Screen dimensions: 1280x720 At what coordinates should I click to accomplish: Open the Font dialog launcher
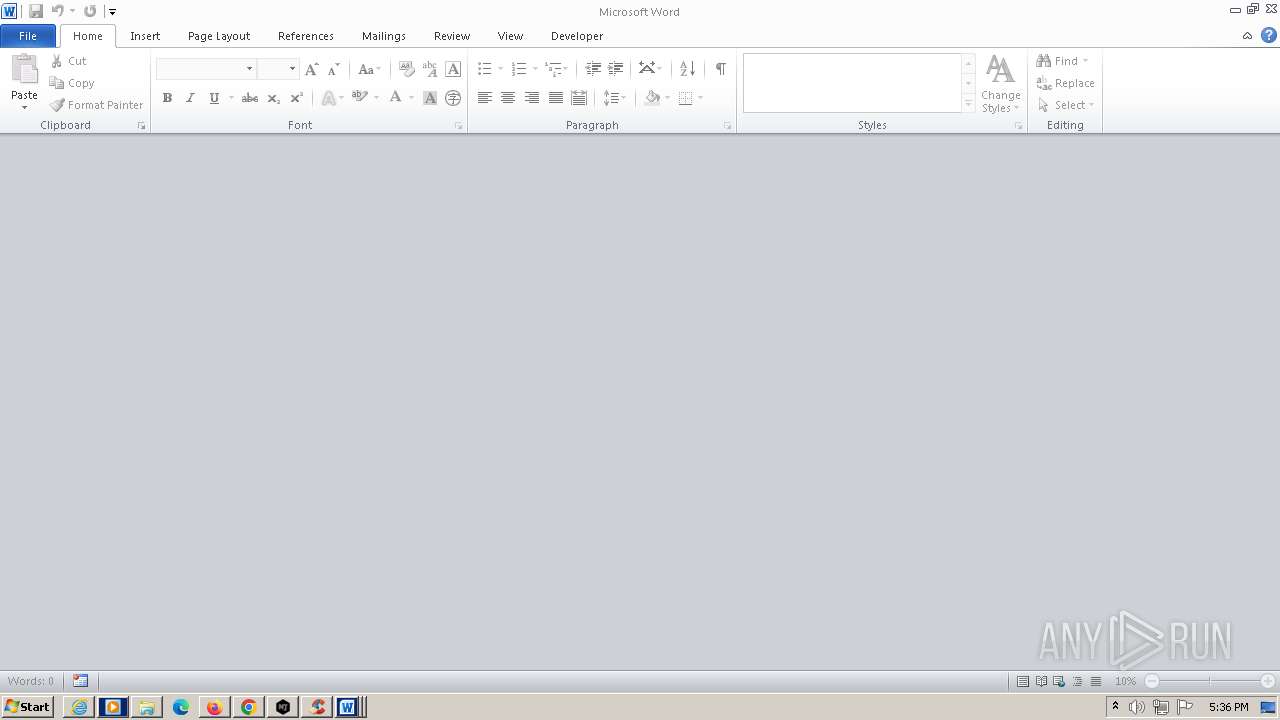pyautogui.click(x=459, y=126)
